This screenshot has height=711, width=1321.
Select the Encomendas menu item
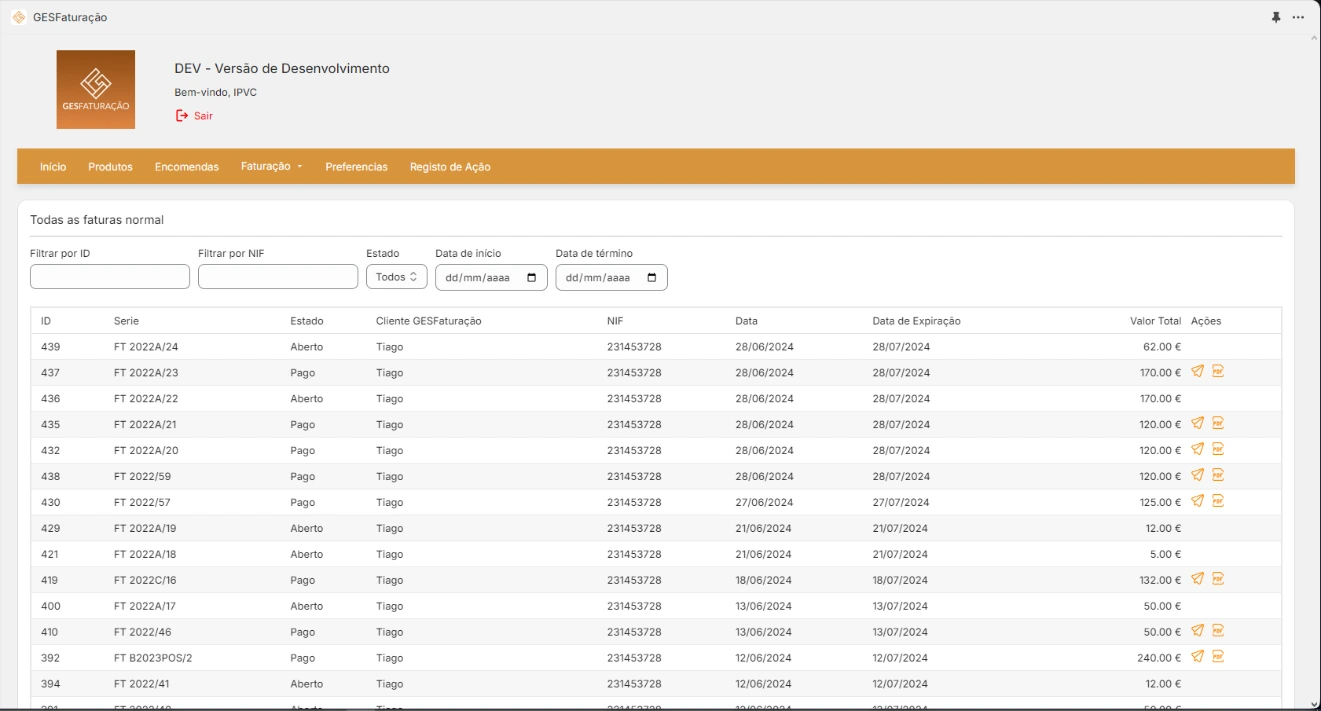(187, 166)
